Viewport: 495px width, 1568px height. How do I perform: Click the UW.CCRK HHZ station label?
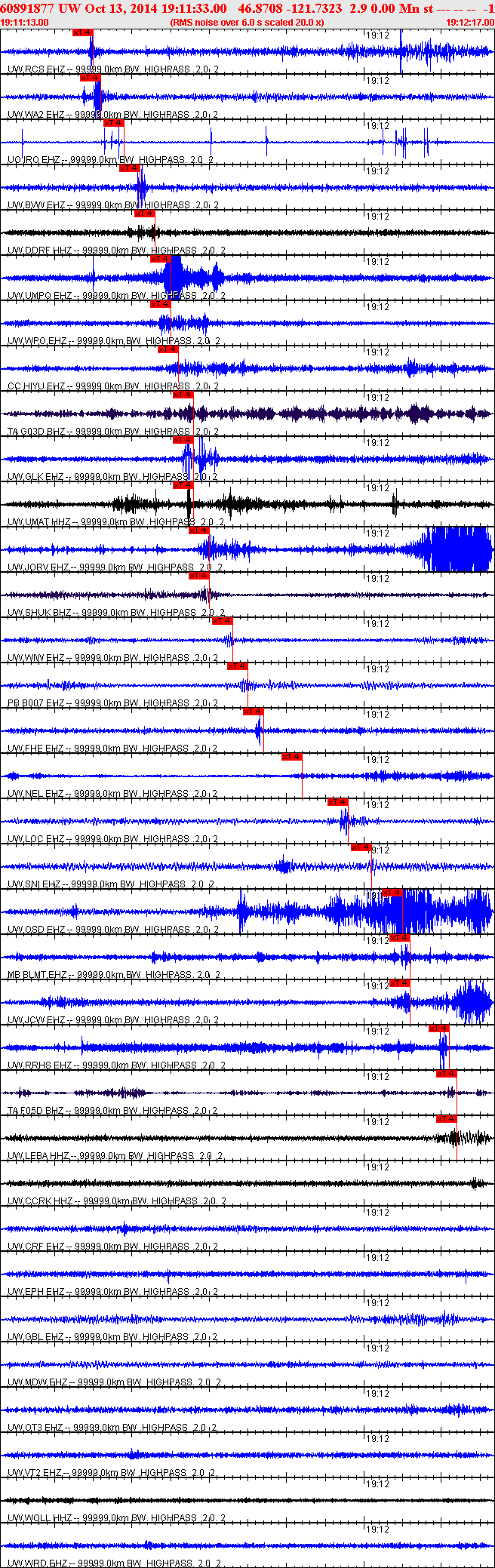[41, 1201]
